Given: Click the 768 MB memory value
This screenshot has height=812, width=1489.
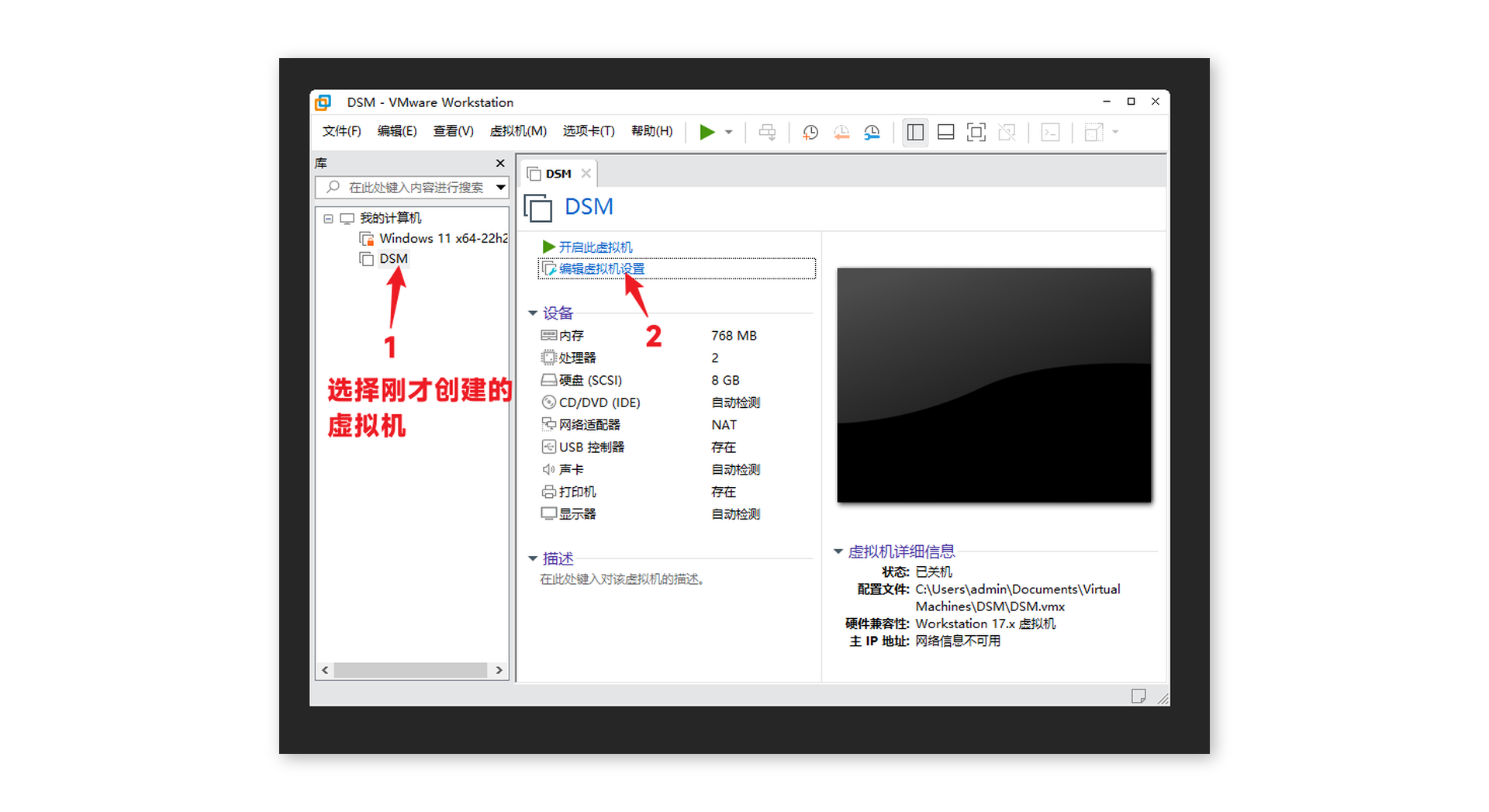Looking at the screenshot, I should 734,336.
